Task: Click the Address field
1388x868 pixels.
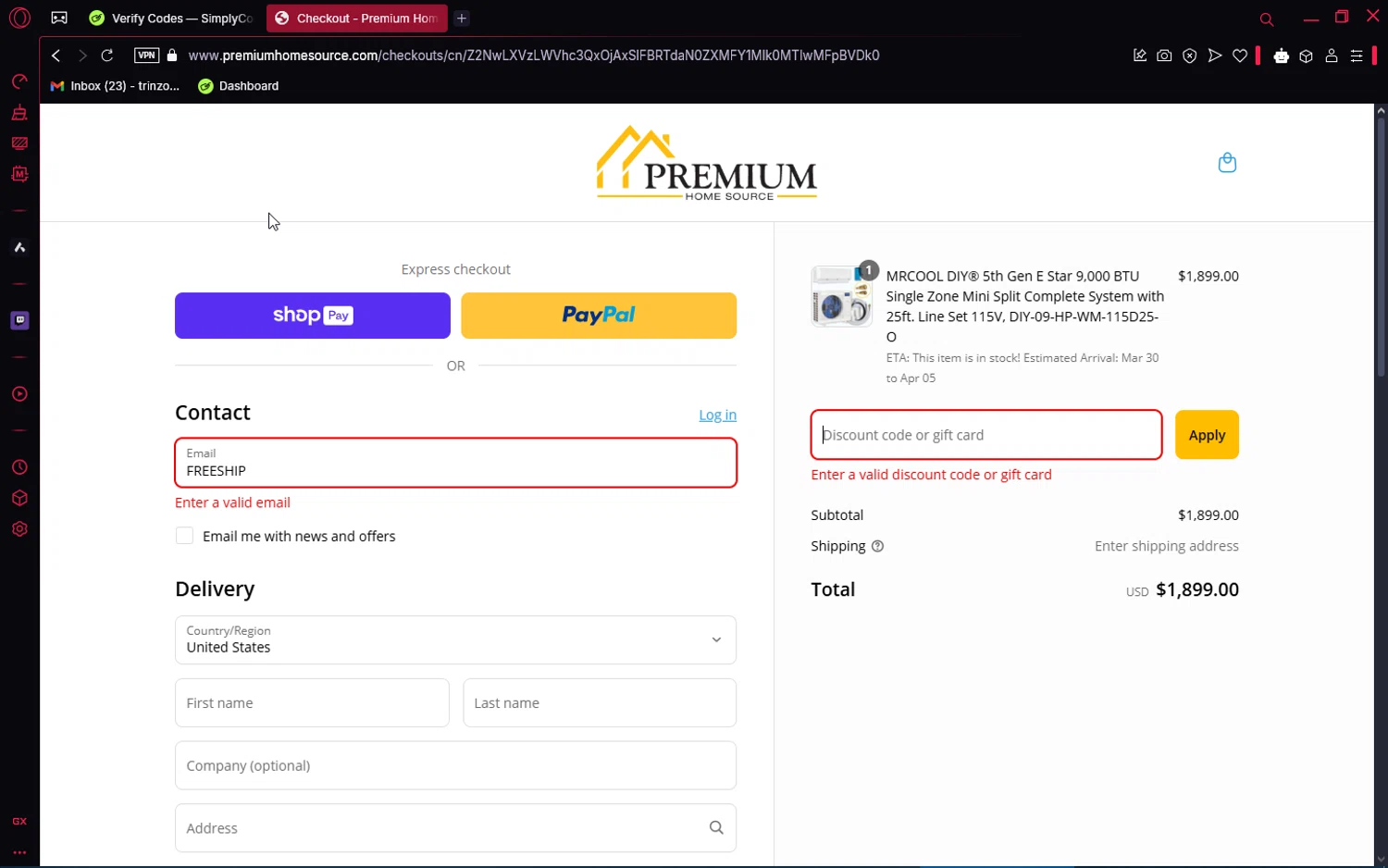Action: click(456, 828)
